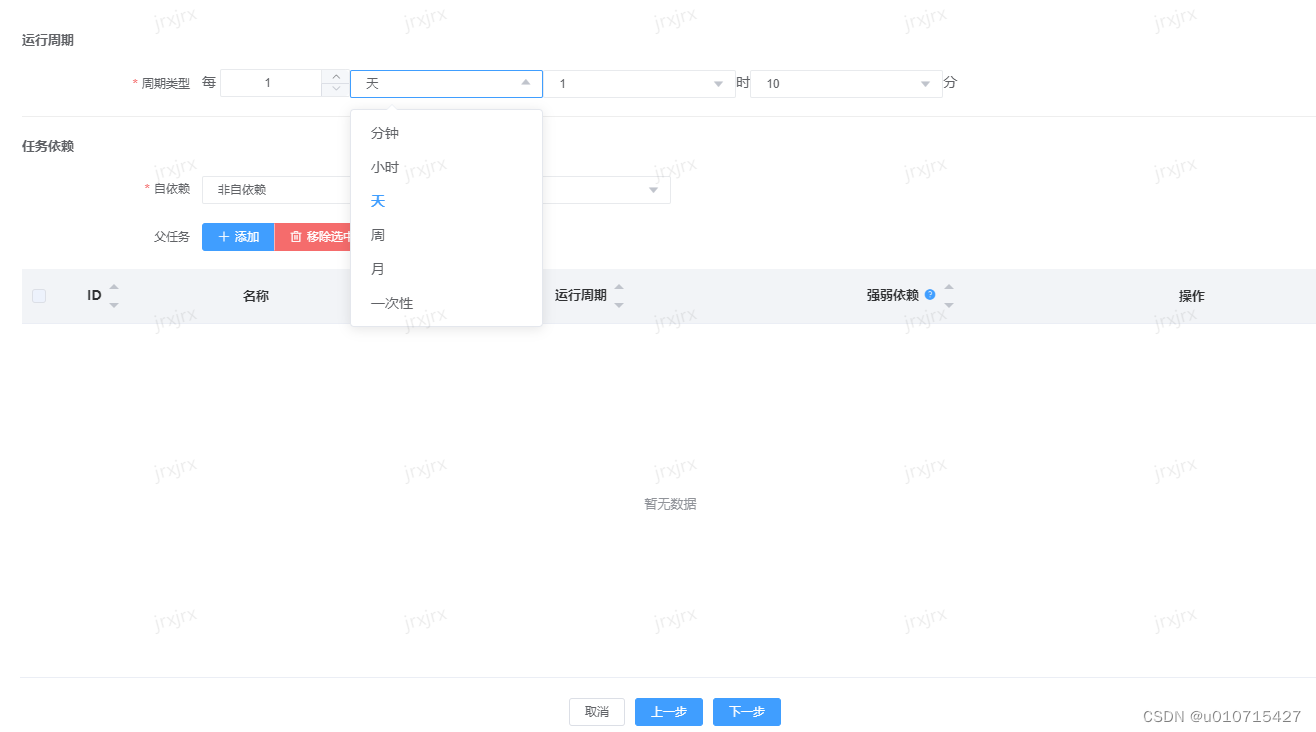Click the red 移除选中 button

[x=313, y=237]
